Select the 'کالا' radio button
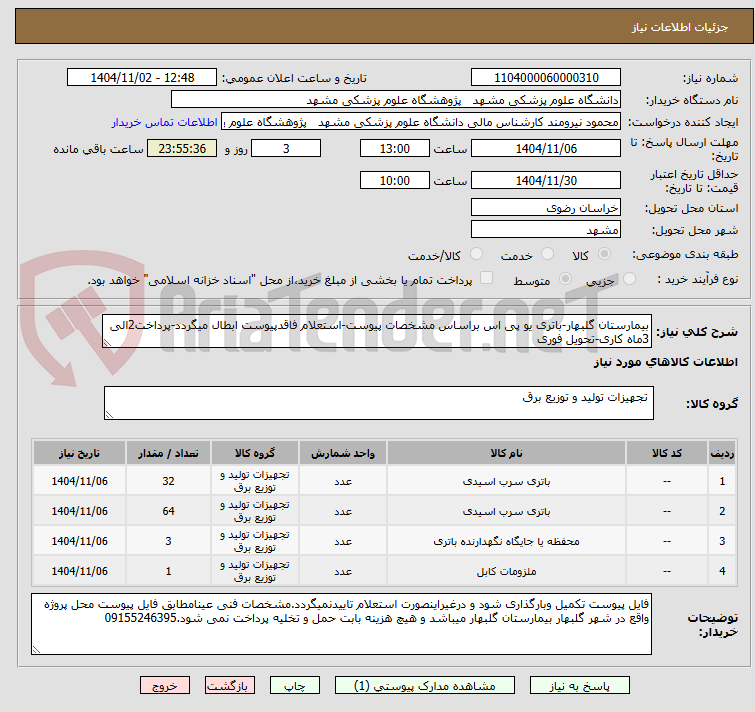The image size is (755, 712). click(604, 254)
